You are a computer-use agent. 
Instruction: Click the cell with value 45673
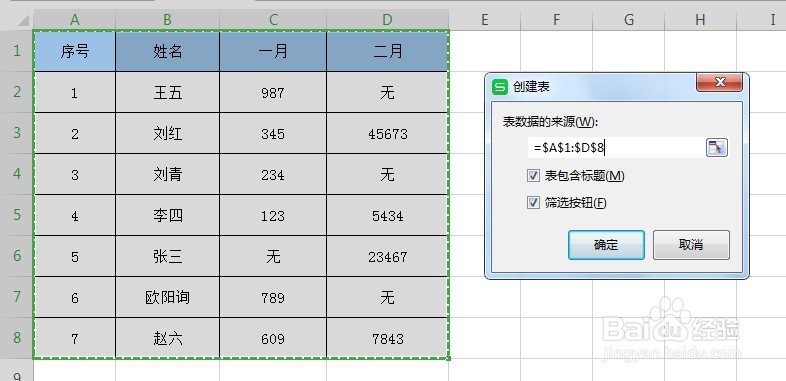point(387,133)
